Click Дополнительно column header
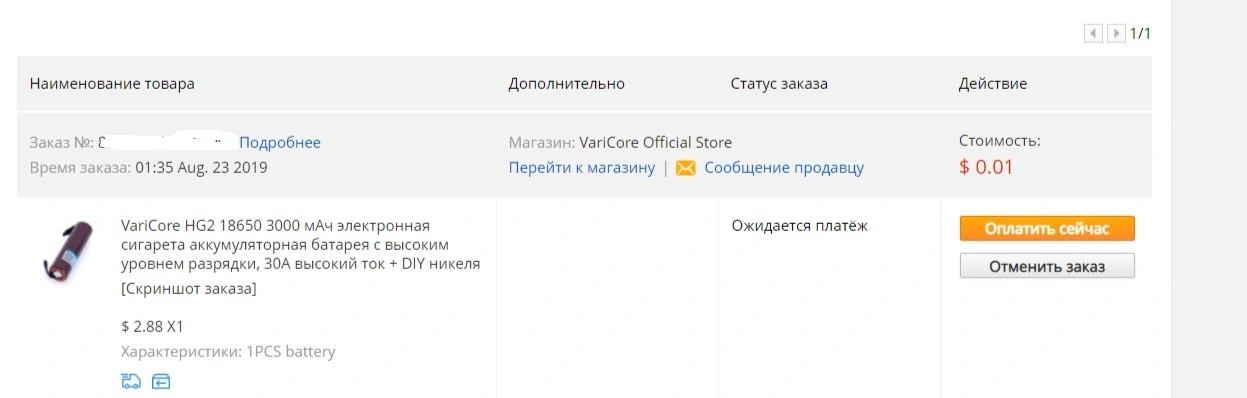Image resolution: width=1247 pixels, height=398 pixels. (x=566, y=84)
